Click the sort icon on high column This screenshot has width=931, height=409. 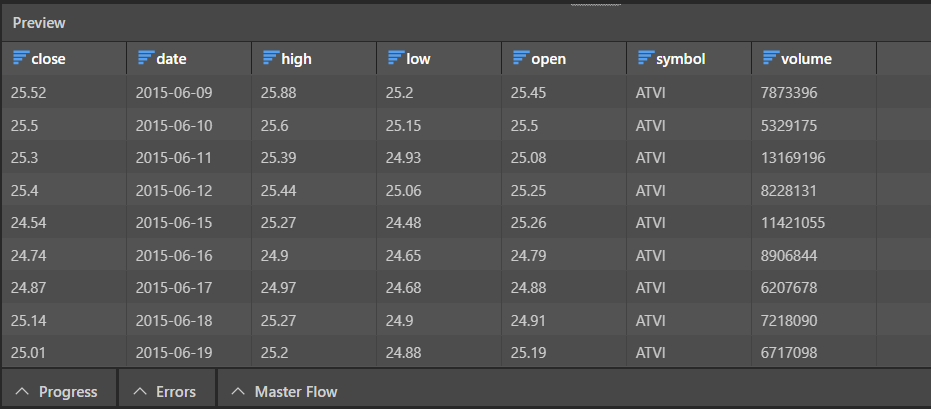click(x=270, y=58)
